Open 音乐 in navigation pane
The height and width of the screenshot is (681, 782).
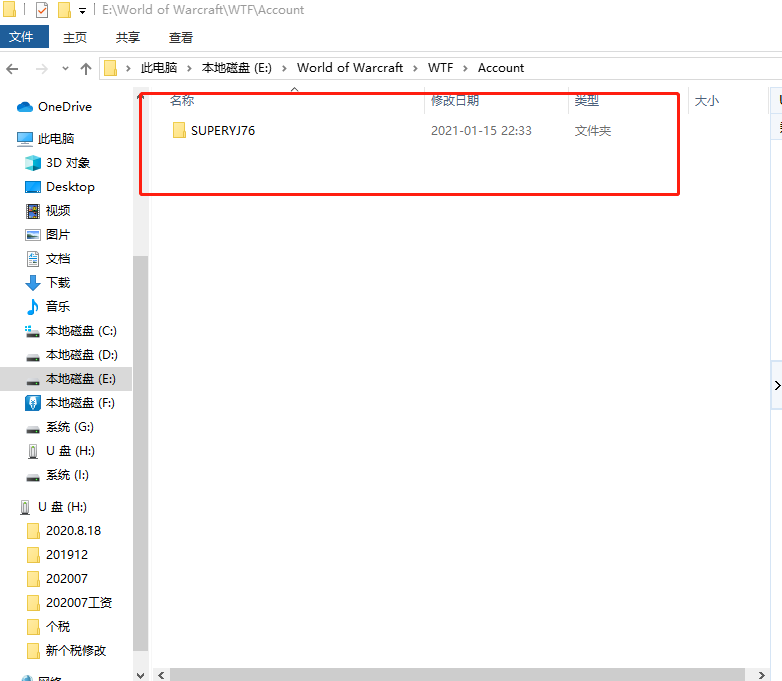(x=58, y=306)
